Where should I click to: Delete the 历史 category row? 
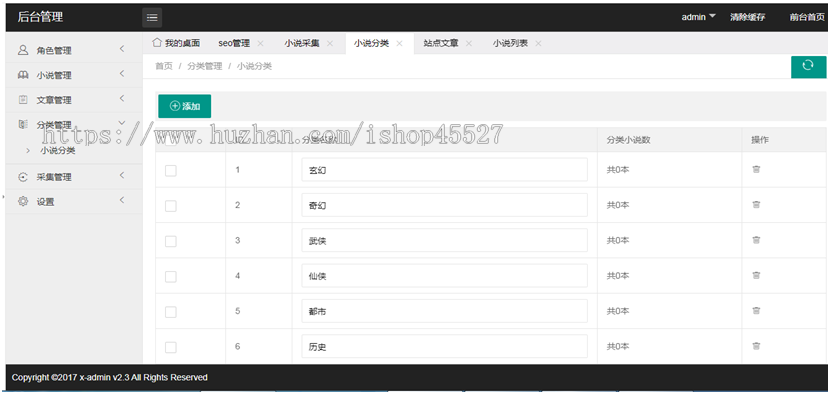[756, 346]
